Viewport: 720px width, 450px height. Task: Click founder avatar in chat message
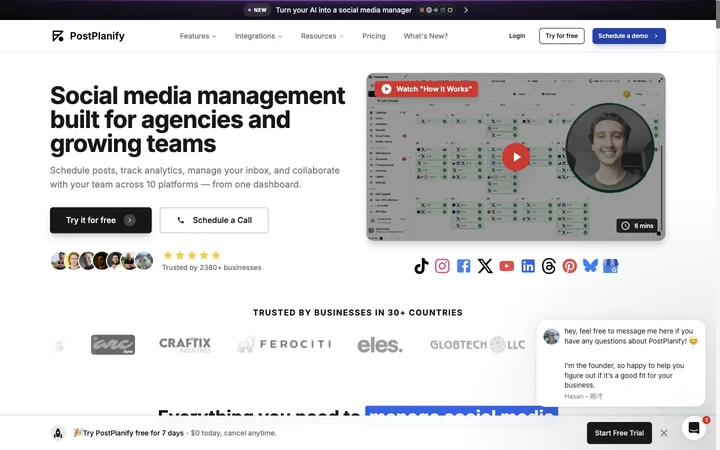(551, 336)
